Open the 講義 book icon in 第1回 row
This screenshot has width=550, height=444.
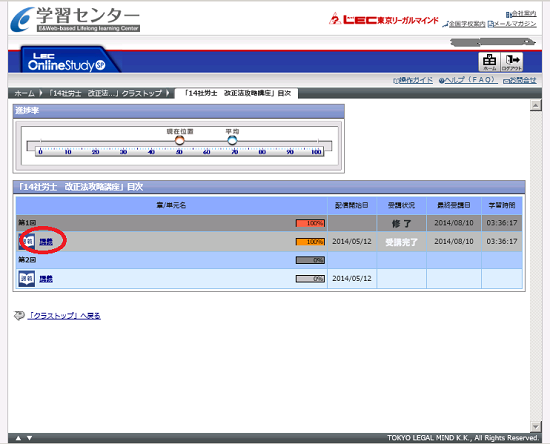click(27, 242)
